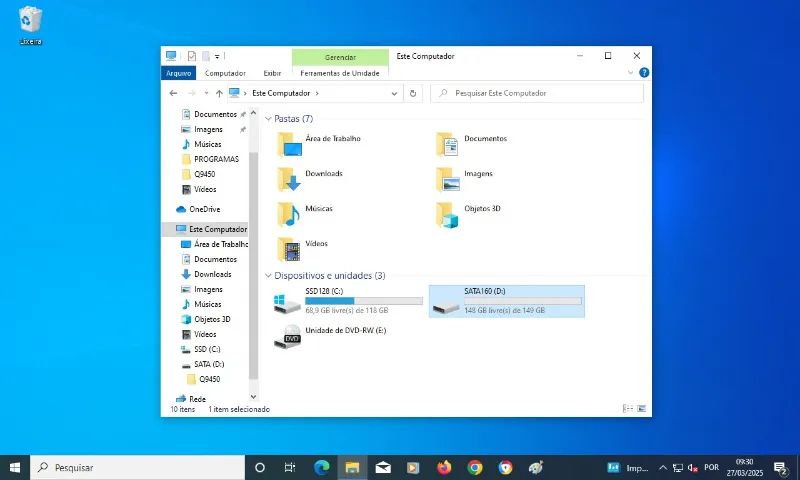This screenshot has height=480, width=800.
Task: Switch to large icons view in status bar
Action: pyautogui.click(x=643, y=409)
